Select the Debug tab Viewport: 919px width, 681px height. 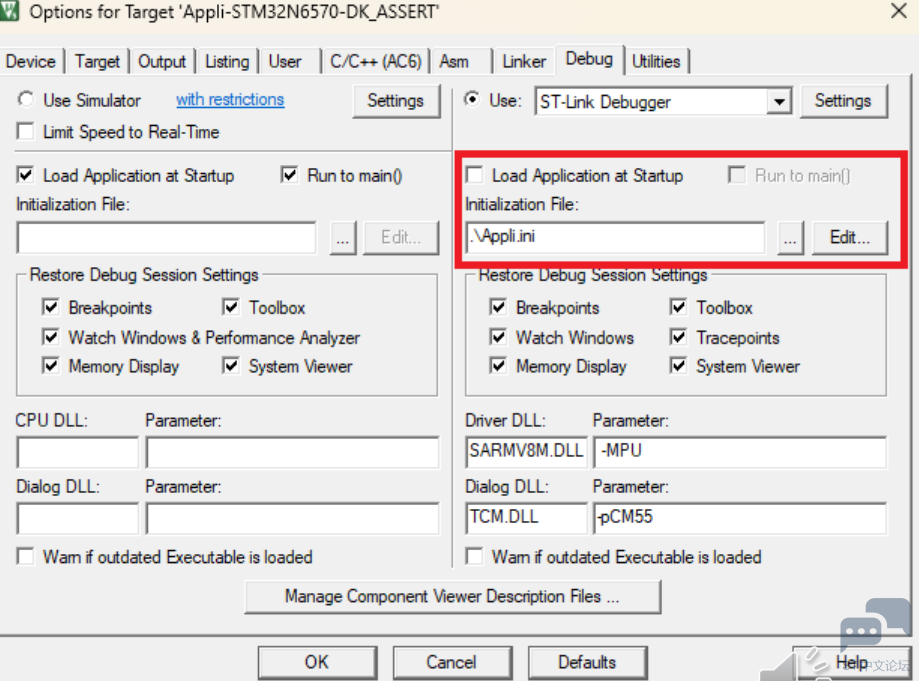tap(589, 59)
